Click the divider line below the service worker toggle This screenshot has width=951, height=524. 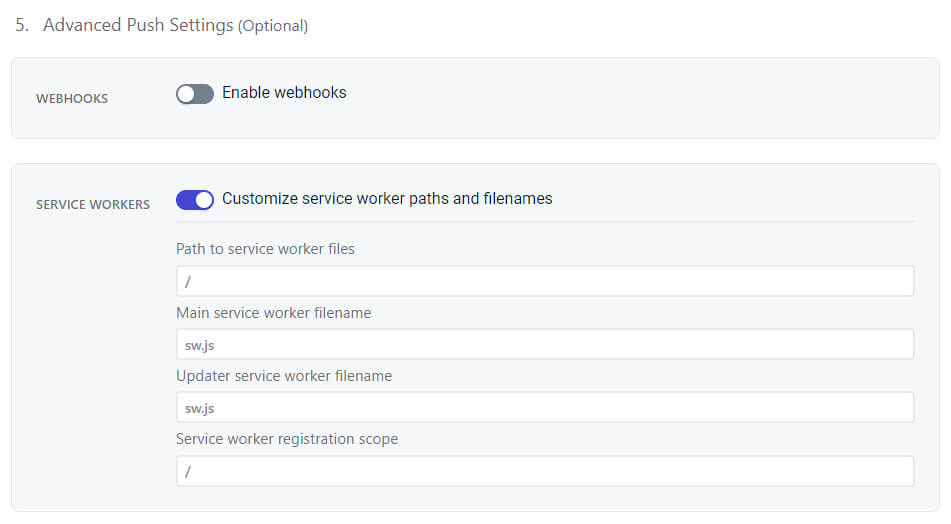coord(544,222)
